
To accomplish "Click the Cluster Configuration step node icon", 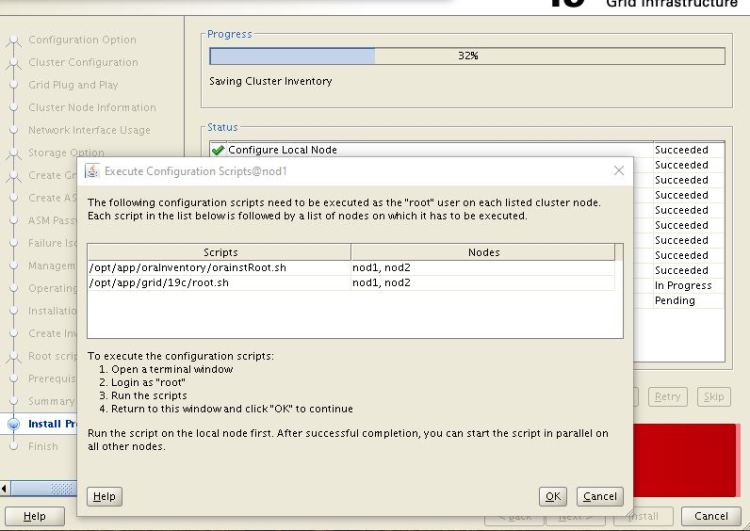I will tap(13, 63).
